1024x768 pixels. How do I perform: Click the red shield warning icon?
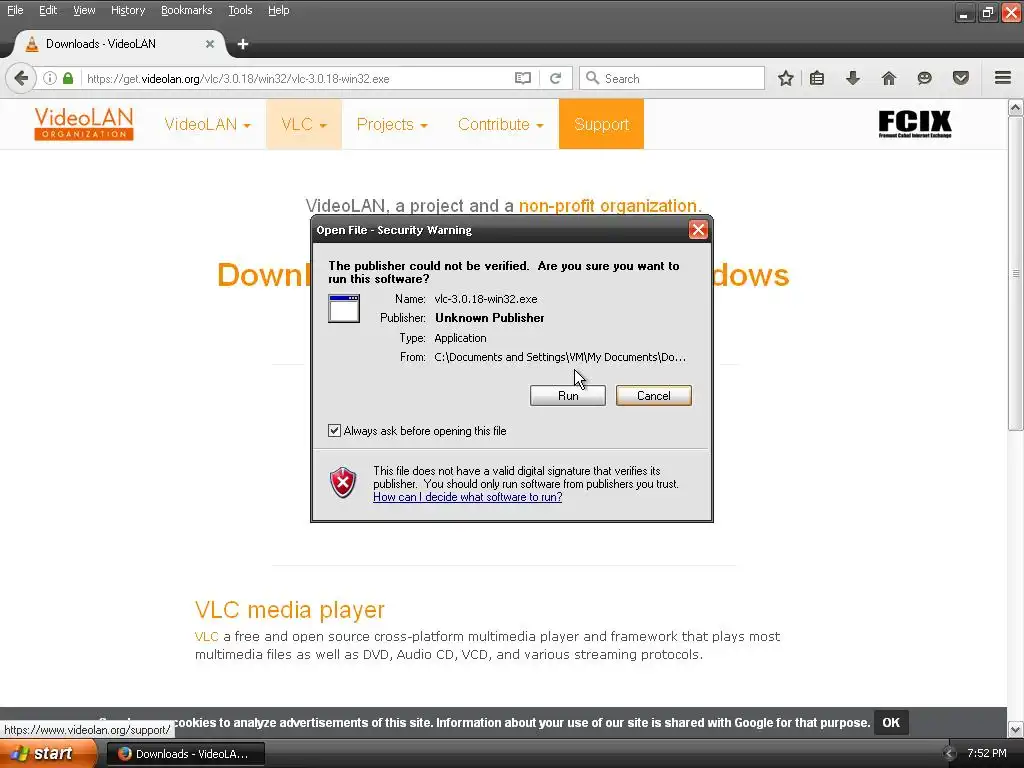[343, 483]
